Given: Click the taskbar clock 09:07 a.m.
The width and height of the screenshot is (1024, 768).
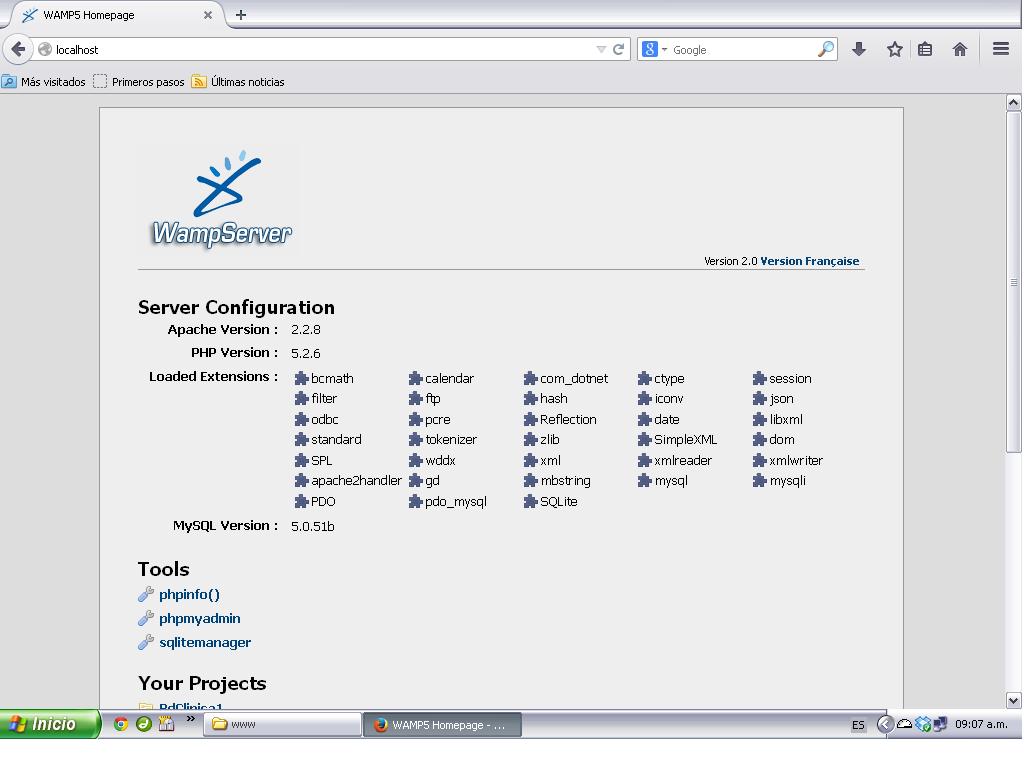Looking at the screenshot, I should 981,724.
